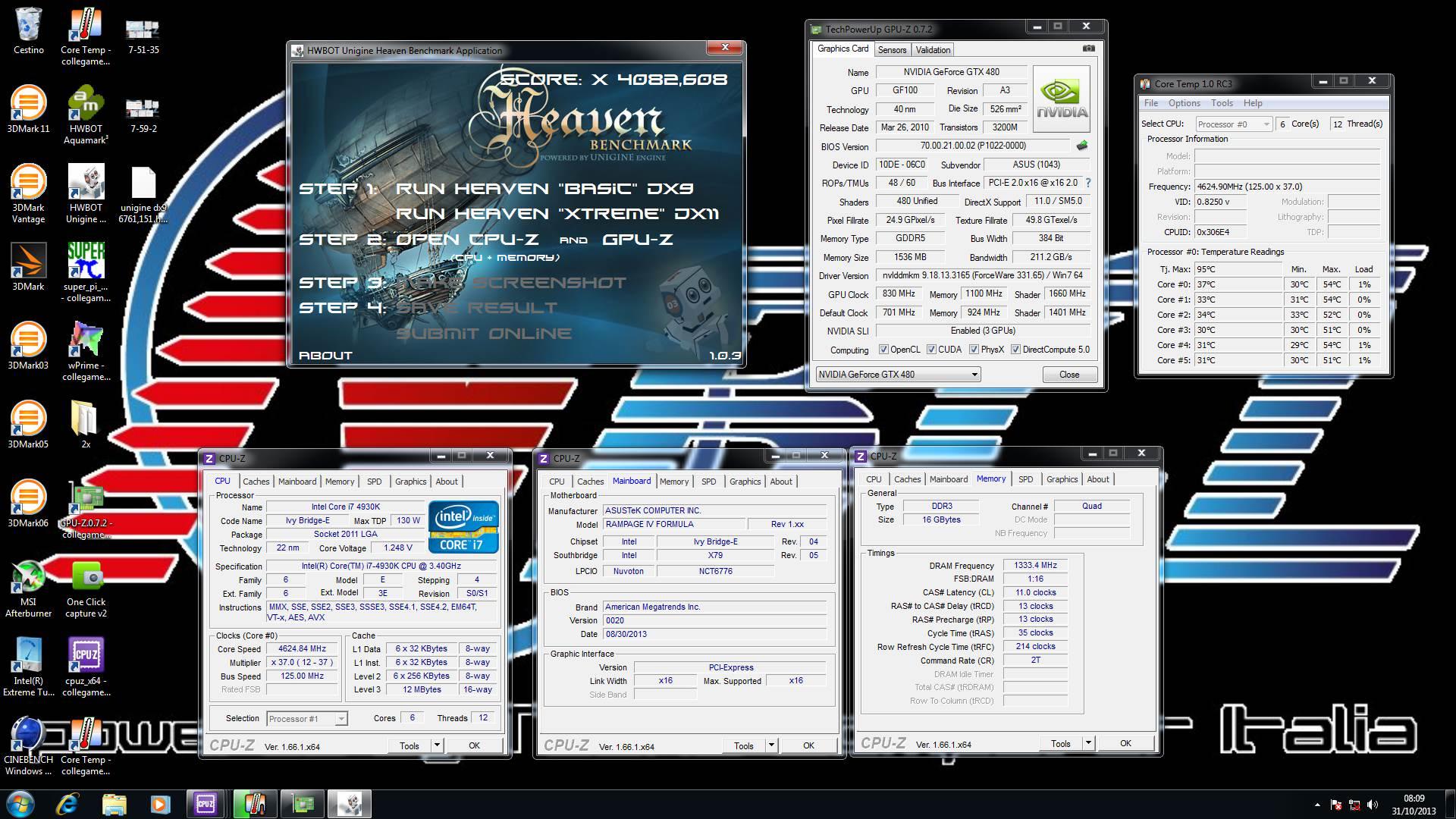1456x819 pixels.
Task: Open Internet Explorer from taskbar
Action: 67,803
